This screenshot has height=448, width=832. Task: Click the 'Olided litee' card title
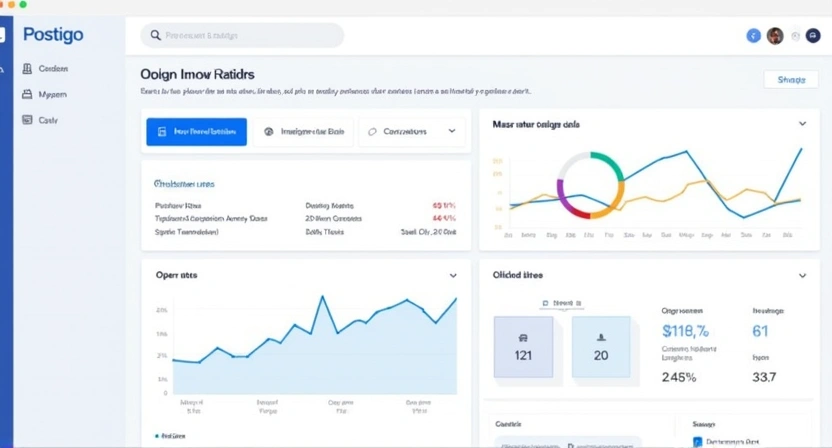517,275
